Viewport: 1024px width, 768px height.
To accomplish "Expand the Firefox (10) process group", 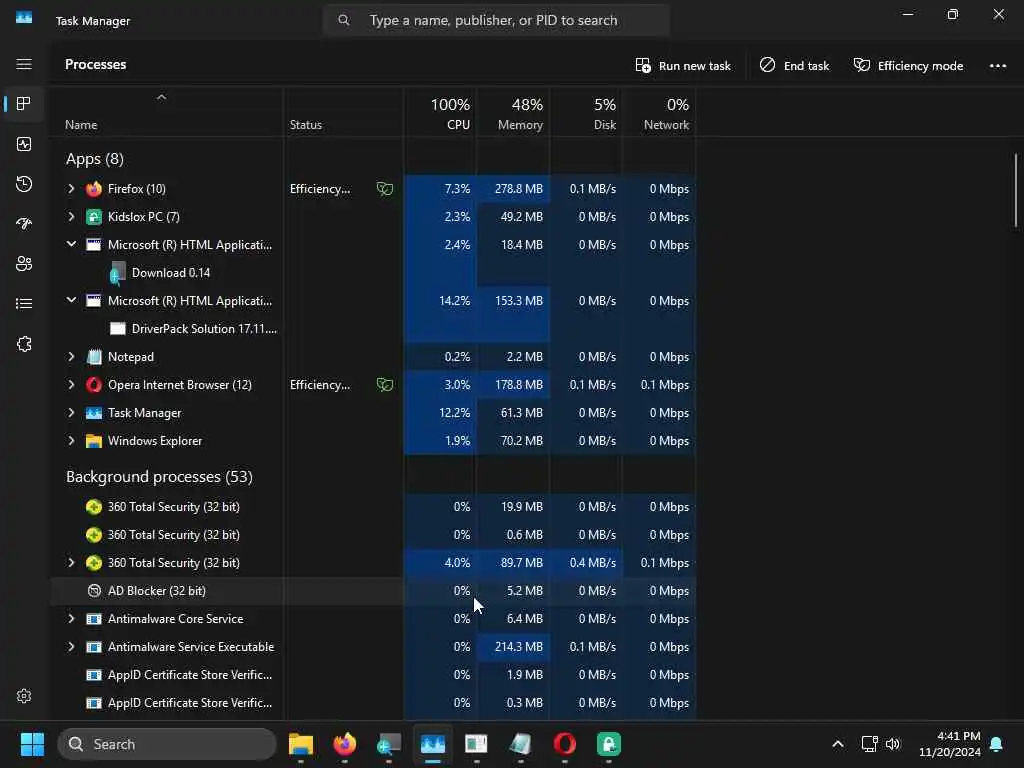I will (x=71, y=189).
